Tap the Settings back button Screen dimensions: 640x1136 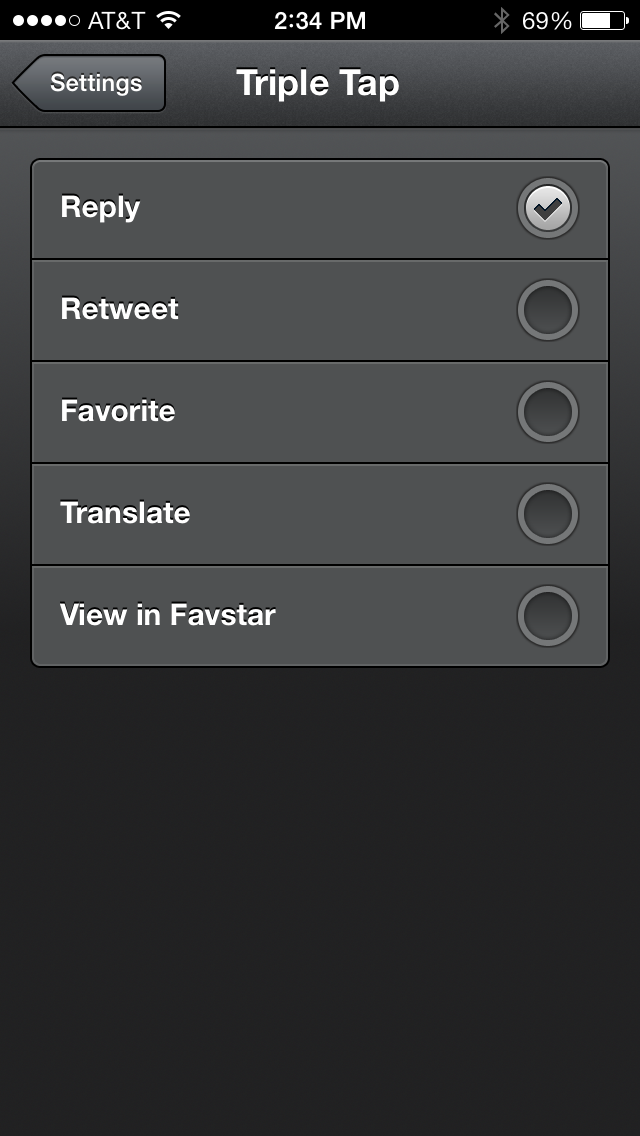point(90,83)
